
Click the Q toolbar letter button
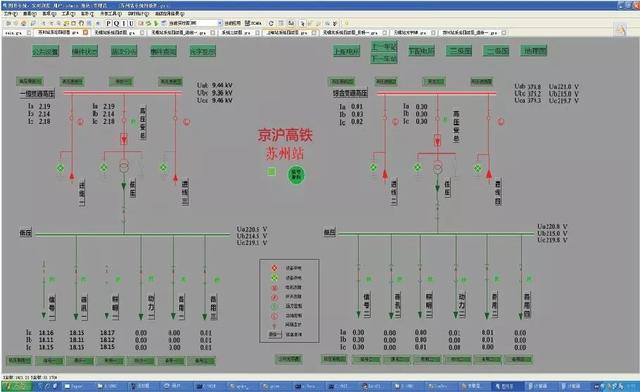pyautogui.click(x=116, y=23)
